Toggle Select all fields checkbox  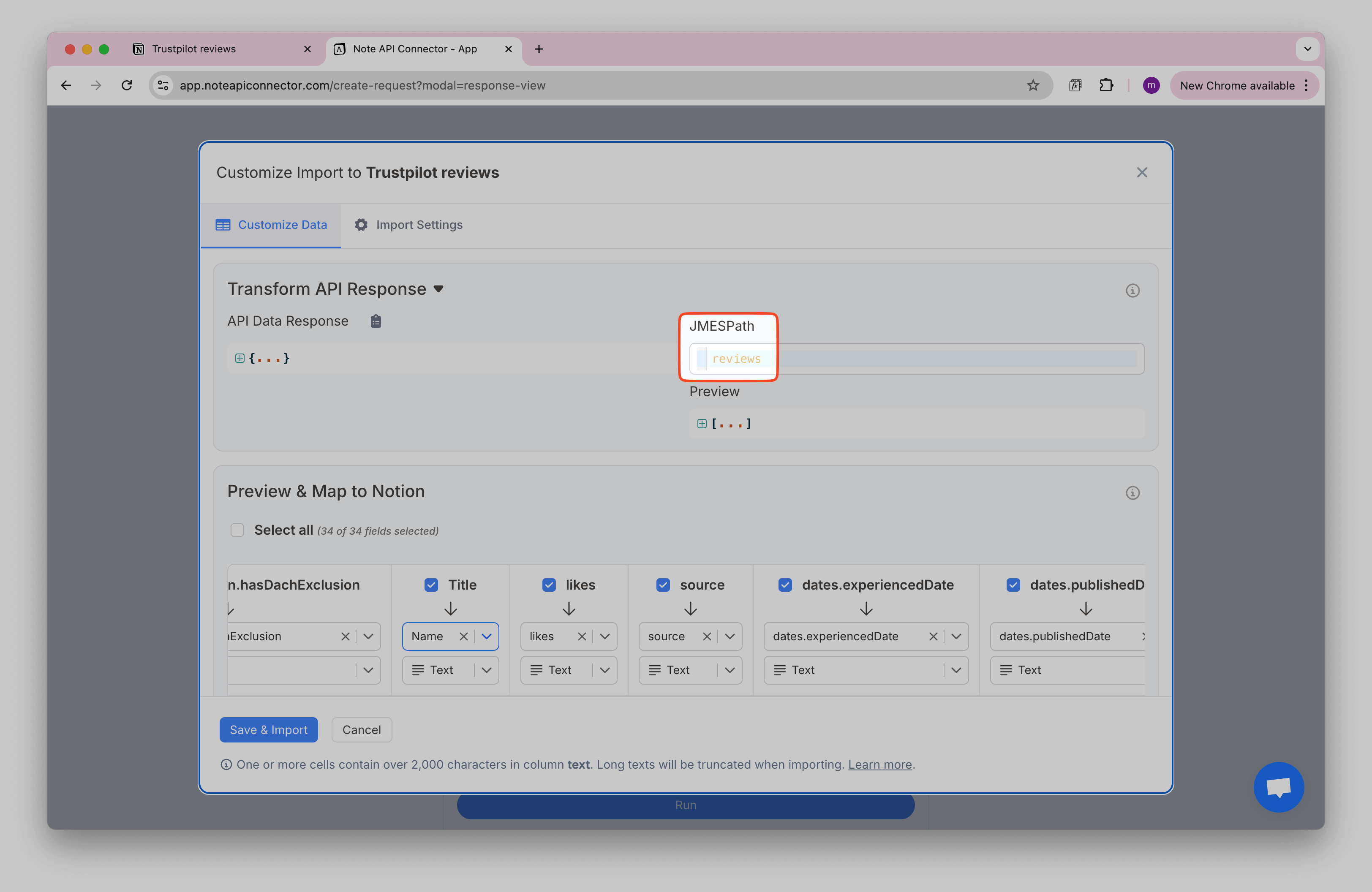tap(237, 530)
